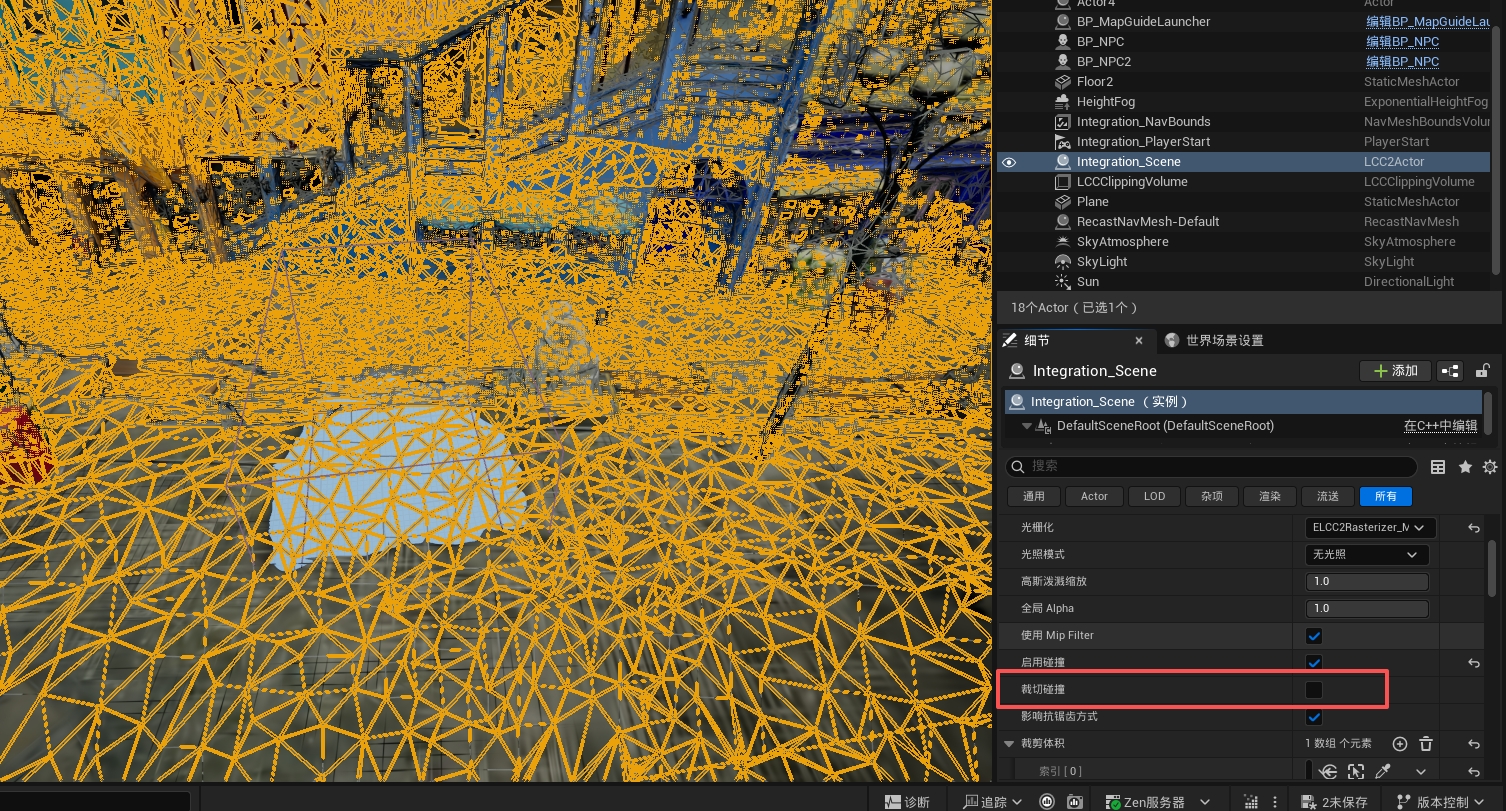Click the 添加 add component button
This screenshot has width=1506, height=811.
pos(1396,371)
